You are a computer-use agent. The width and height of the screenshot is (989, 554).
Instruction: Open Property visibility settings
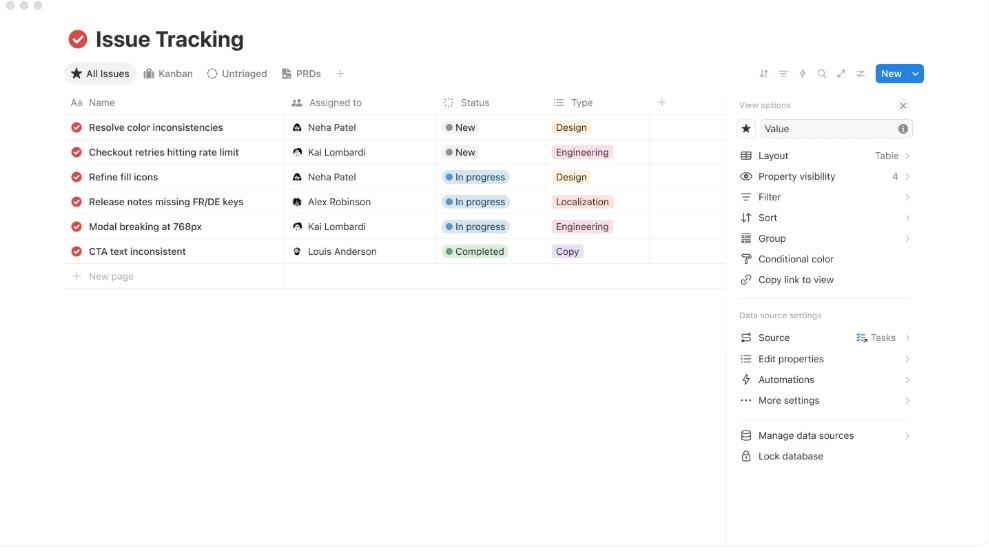tap(796, 177)
